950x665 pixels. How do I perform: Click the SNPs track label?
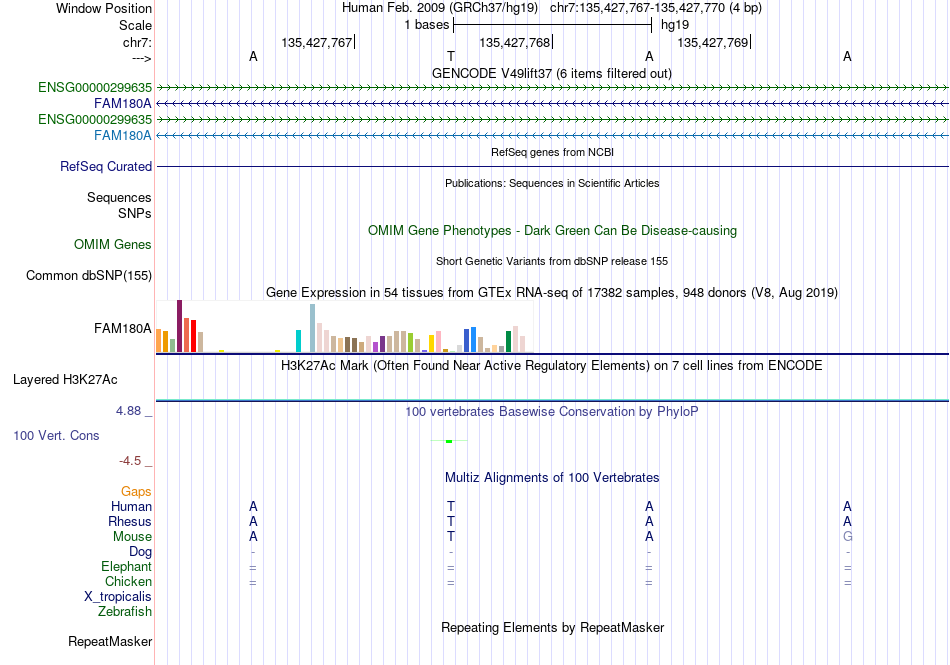(x=135, y=213)
